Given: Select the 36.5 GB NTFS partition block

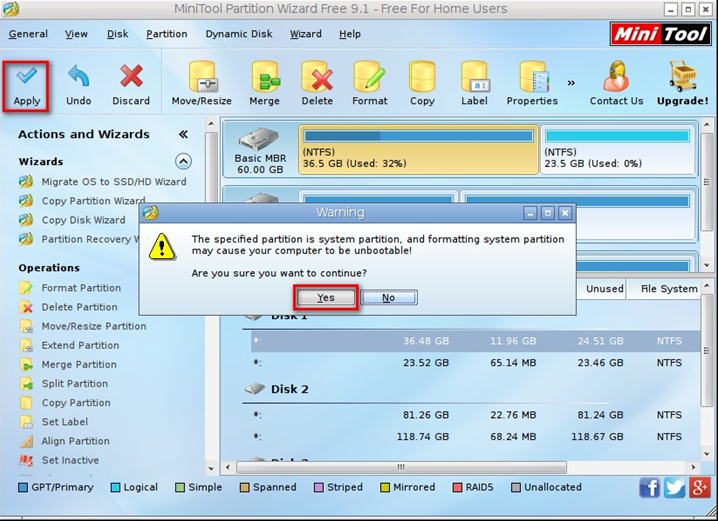Looking at the screenshot, I should (x=419, y=150).
